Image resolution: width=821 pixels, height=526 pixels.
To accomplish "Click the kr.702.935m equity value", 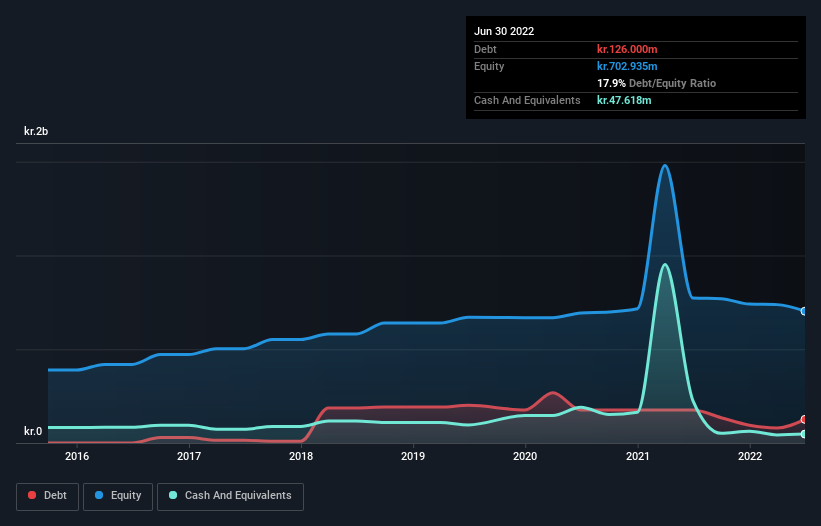I will (x=627, y=66).
